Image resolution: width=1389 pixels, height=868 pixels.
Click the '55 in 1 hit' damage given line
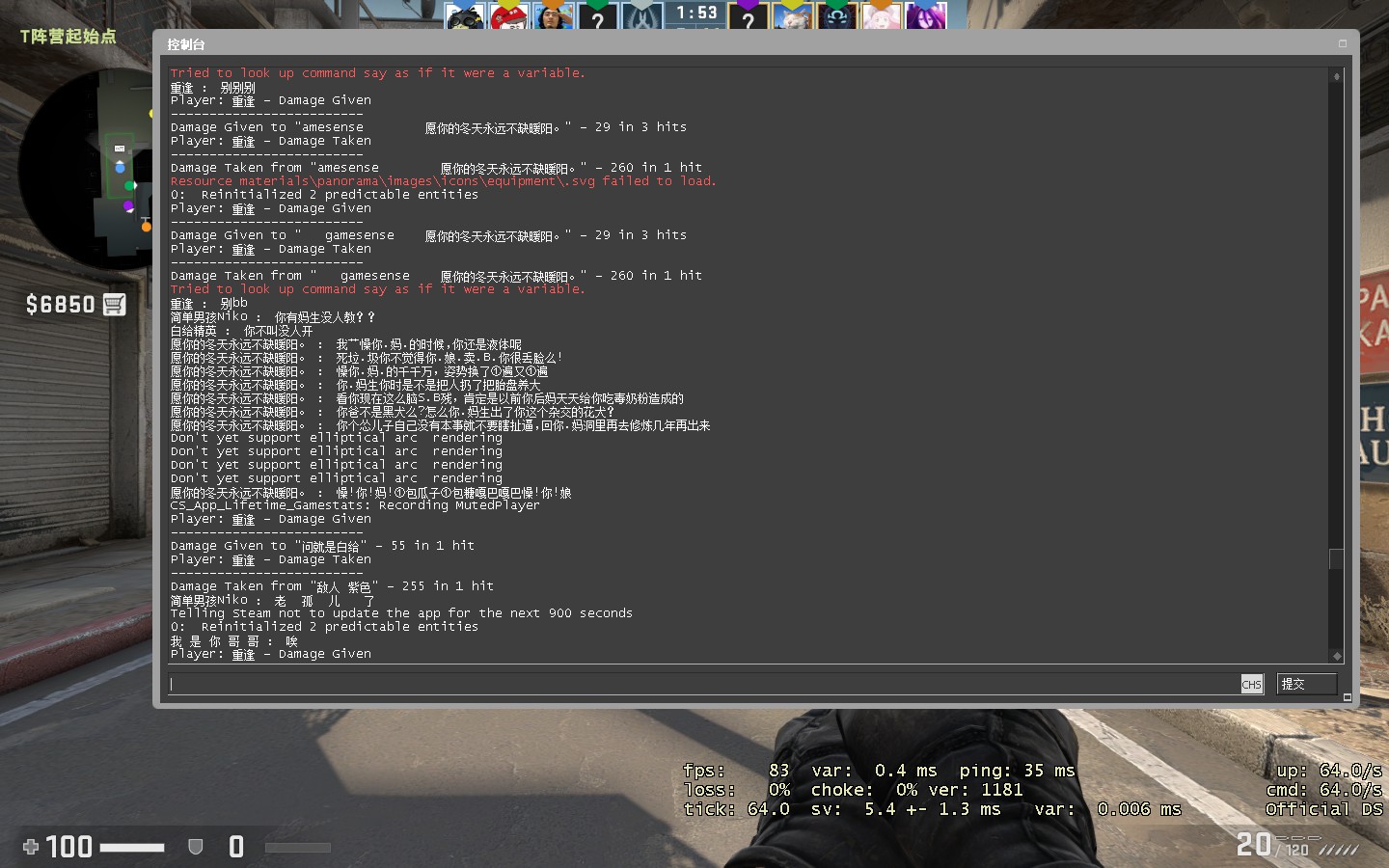coord(322,546)
